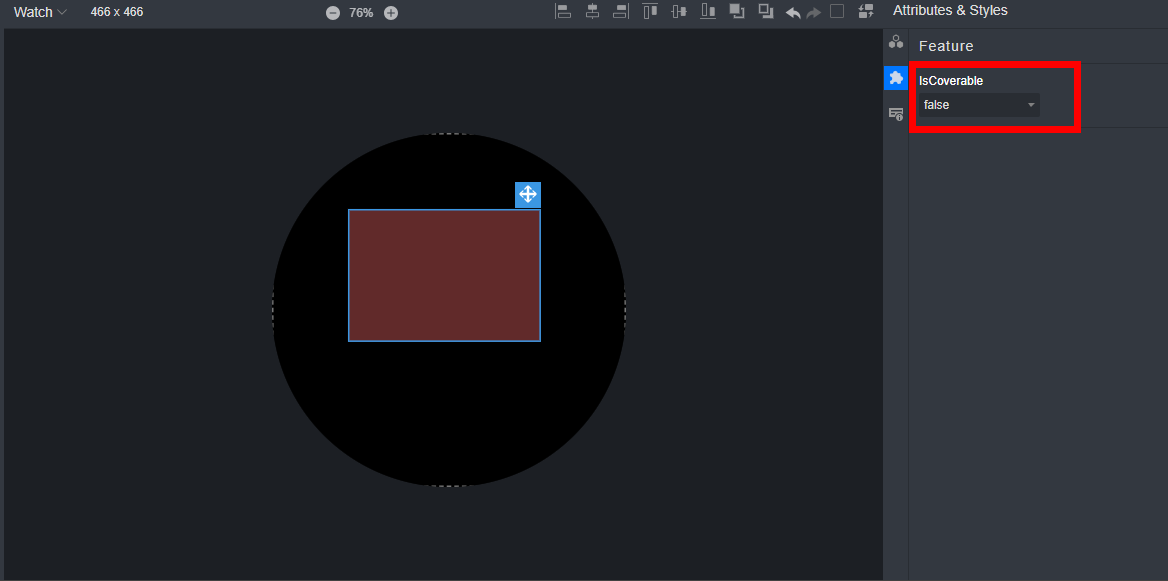Click the vertical middle align icon
Viewport: 1168px width, 581px height.
click(679, 12)
